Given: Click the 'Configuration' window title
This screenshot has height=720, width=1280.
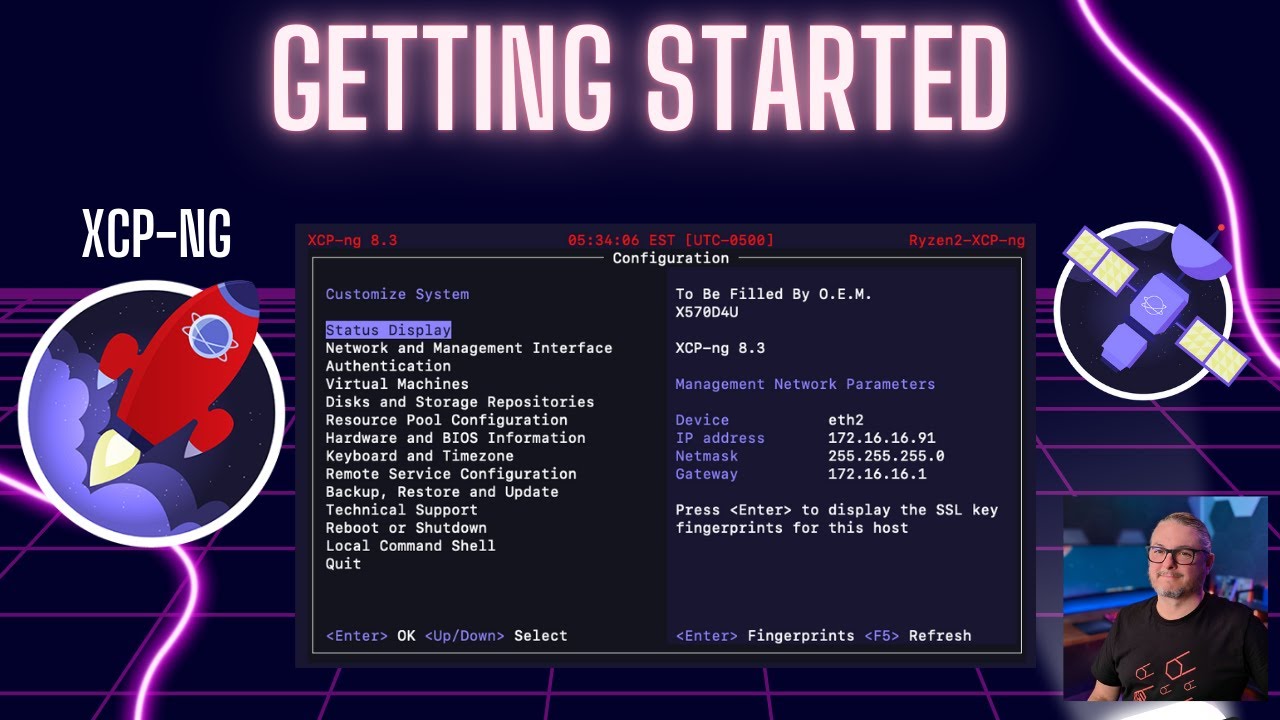Looking at the screenshot, I should click(x=671, y=258).
